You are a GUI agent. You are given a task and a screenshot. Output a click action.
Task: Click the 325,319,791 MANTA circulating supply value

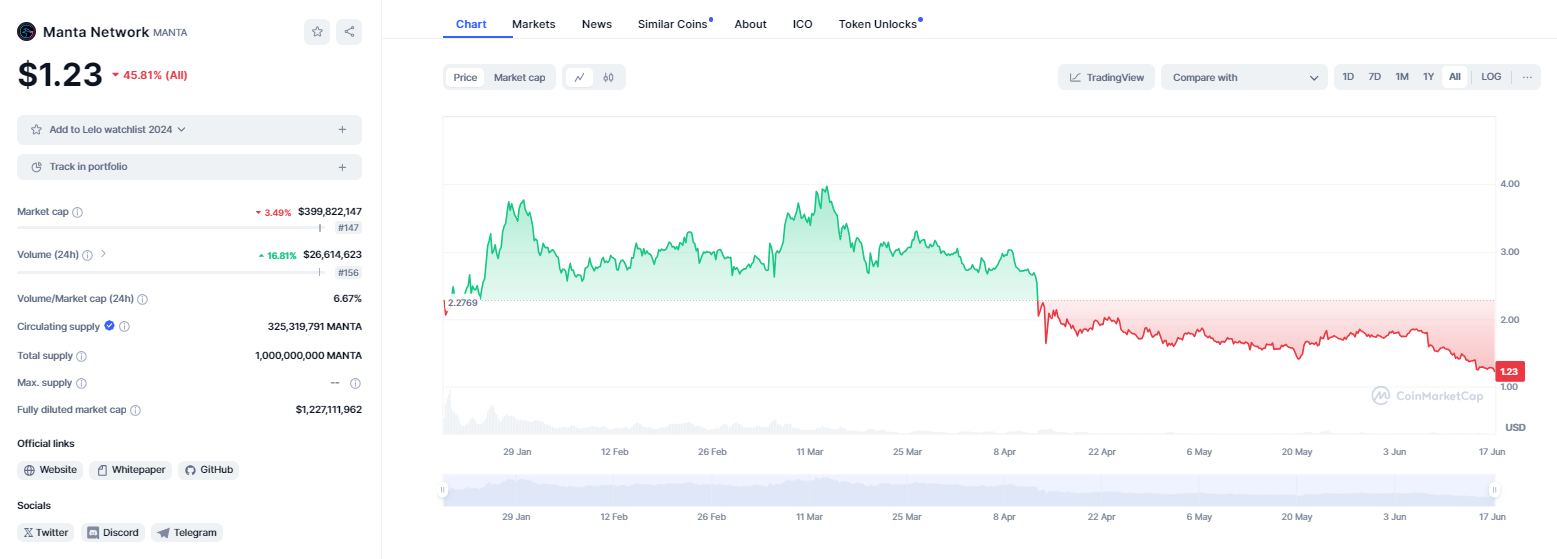coord(315,327)
